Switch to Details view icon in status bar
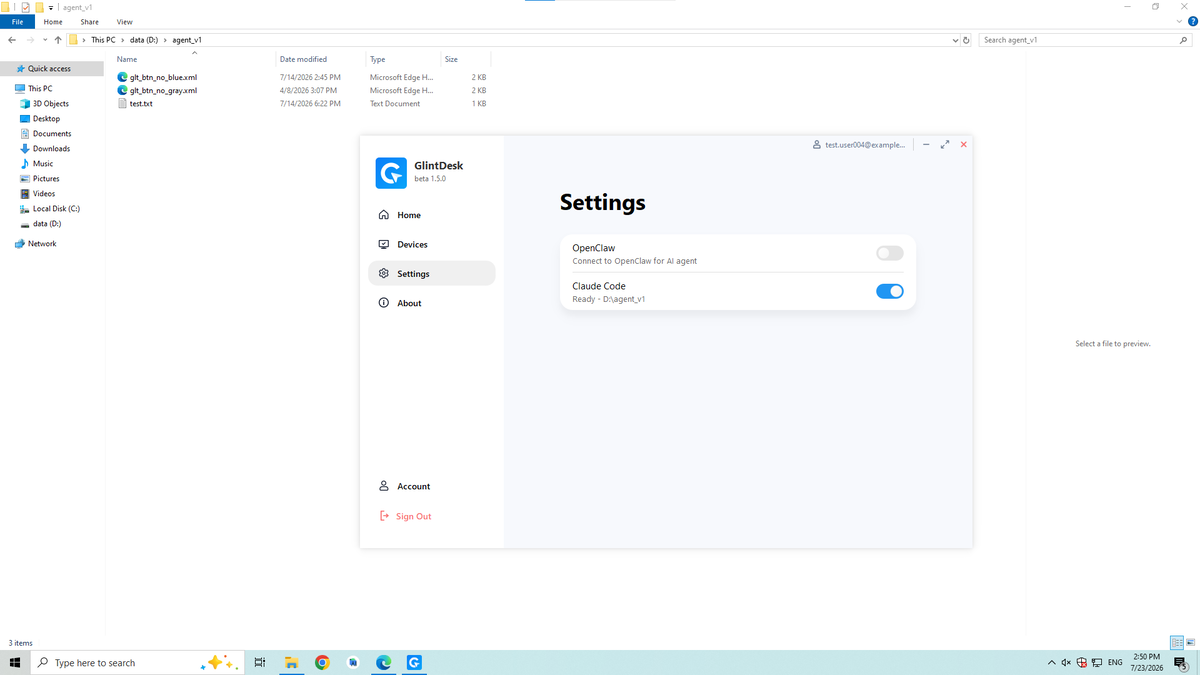 pos(1176,642)
